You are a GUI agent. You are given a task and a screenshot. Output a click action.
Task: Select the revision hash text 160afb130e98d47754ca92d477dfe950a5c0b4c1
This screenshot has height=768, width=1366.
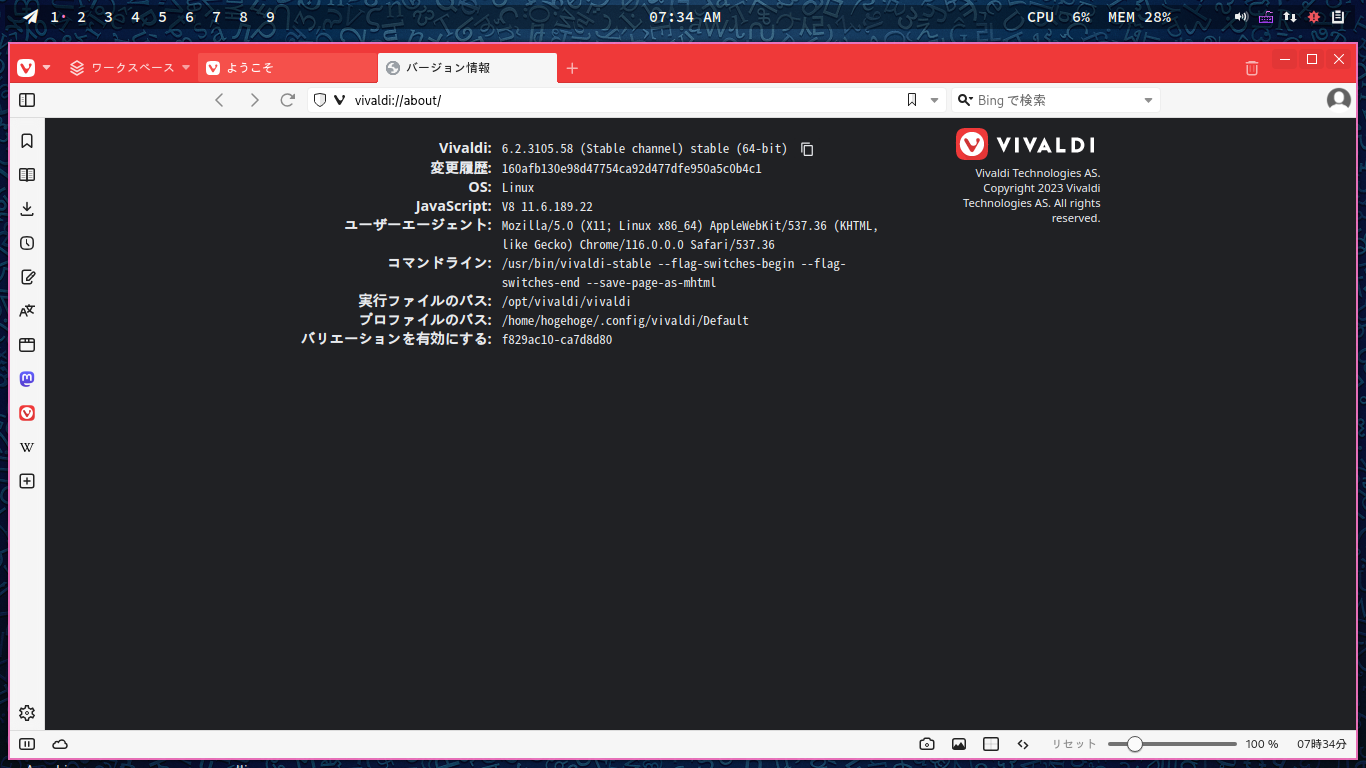pyautogui.click(x=631, y=168)
